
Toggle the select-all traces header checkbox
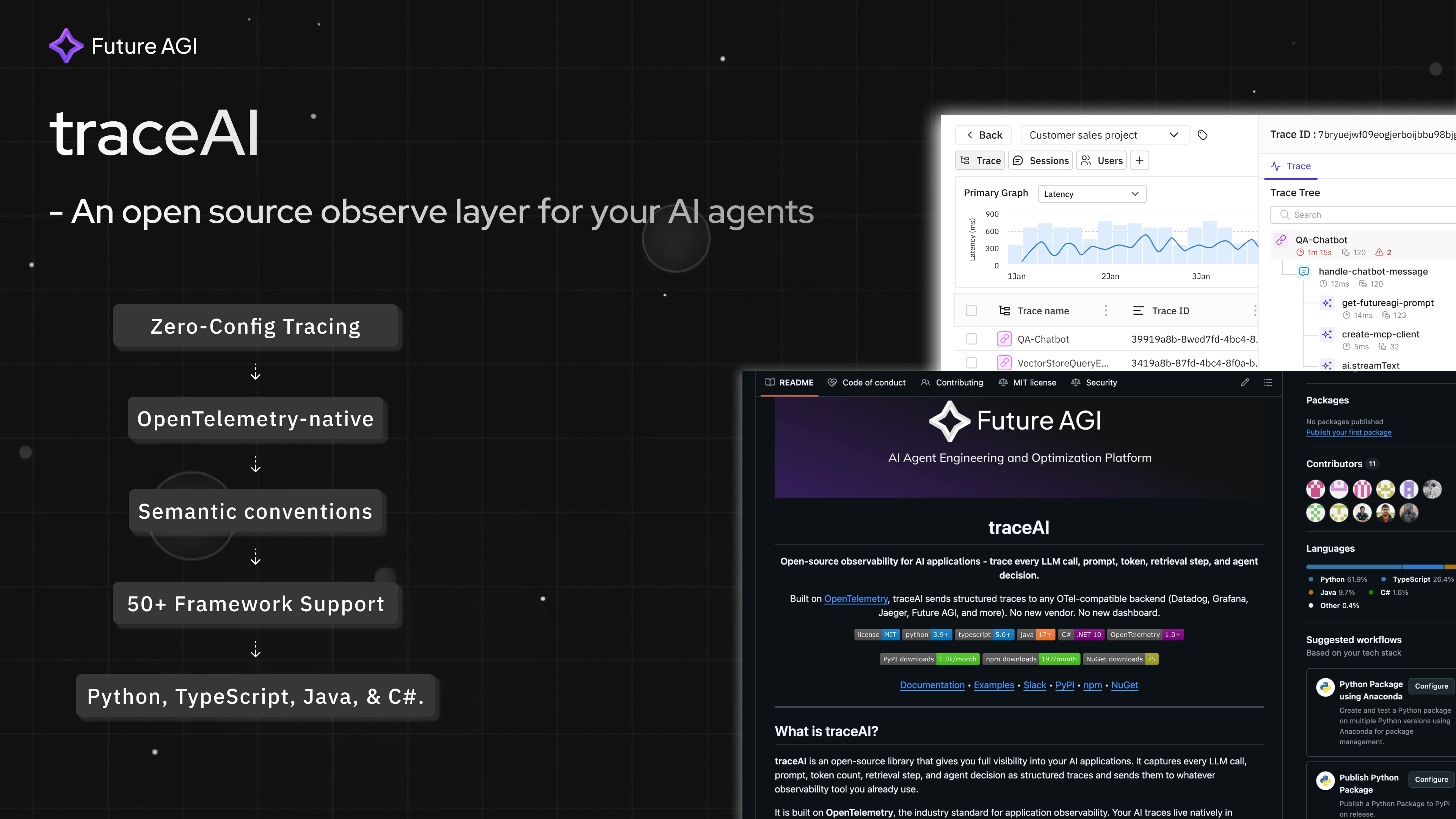pos(971,311)
